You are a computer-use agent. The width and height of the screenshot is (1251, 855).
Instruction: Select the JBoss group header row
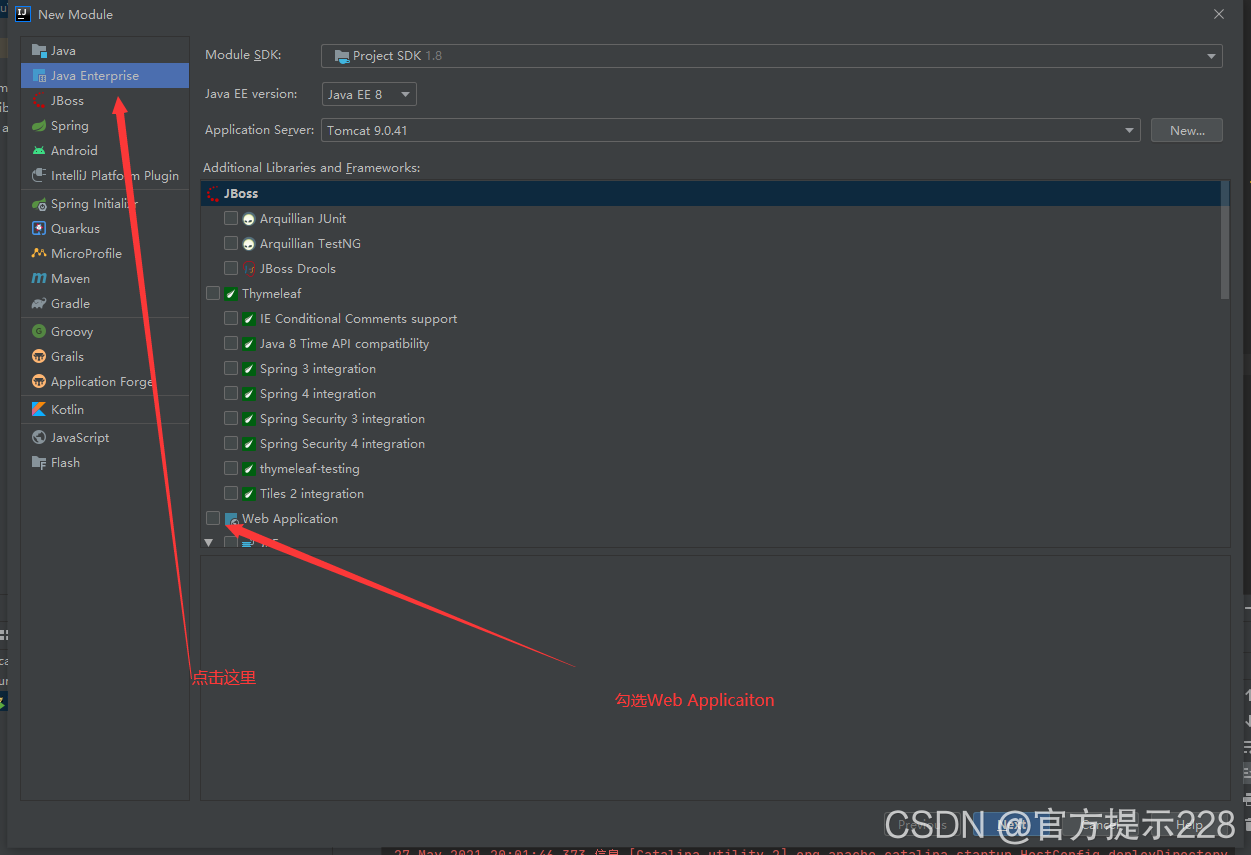tap(712, 194)
